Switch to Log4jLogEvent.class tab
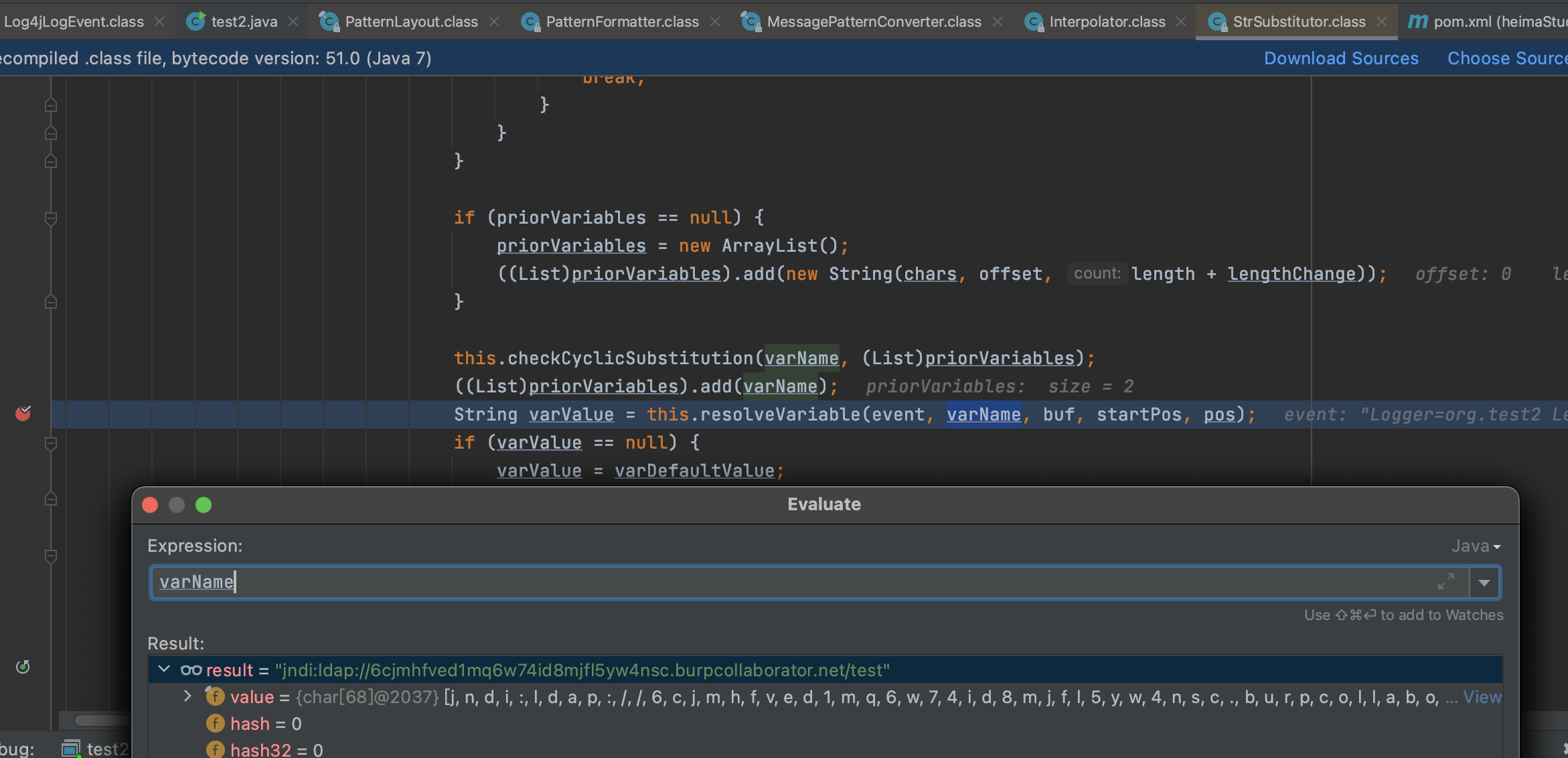Image resolution: width=1568 pixels, height=758 pixels. tap(72, 21)
